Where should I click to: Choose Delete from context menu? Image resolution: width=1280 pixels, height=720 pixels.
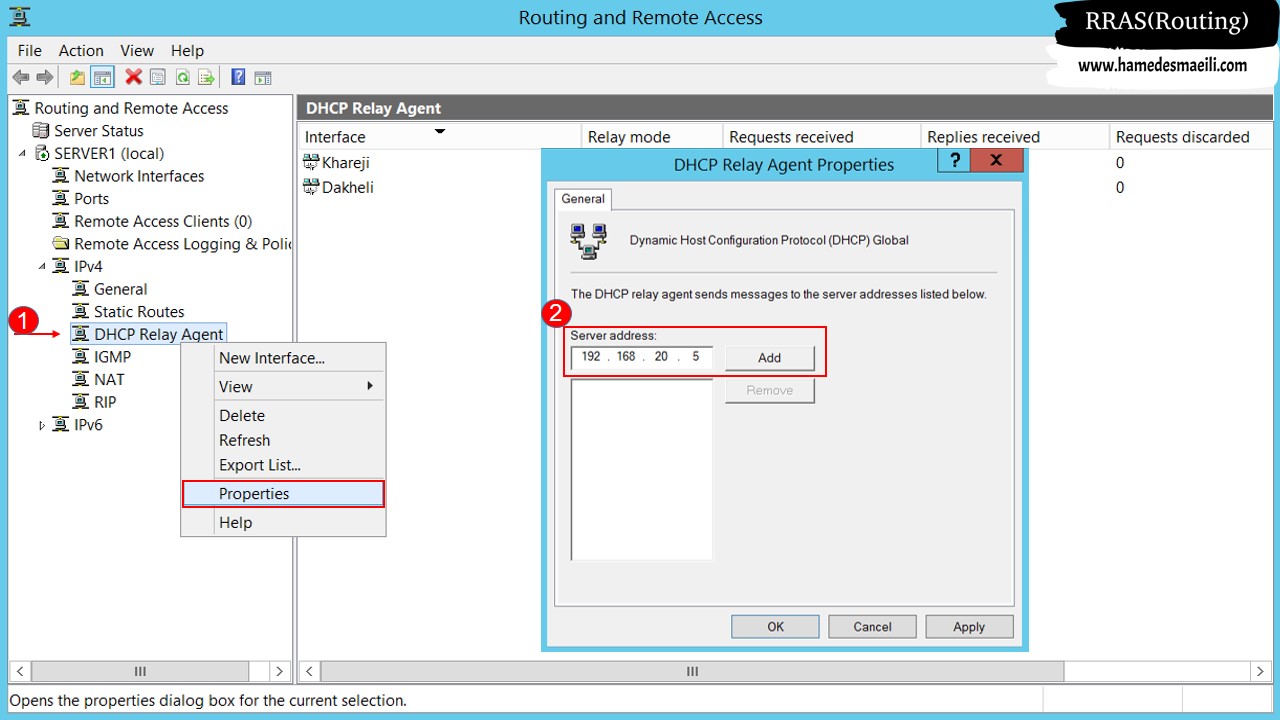pos(284,415)
